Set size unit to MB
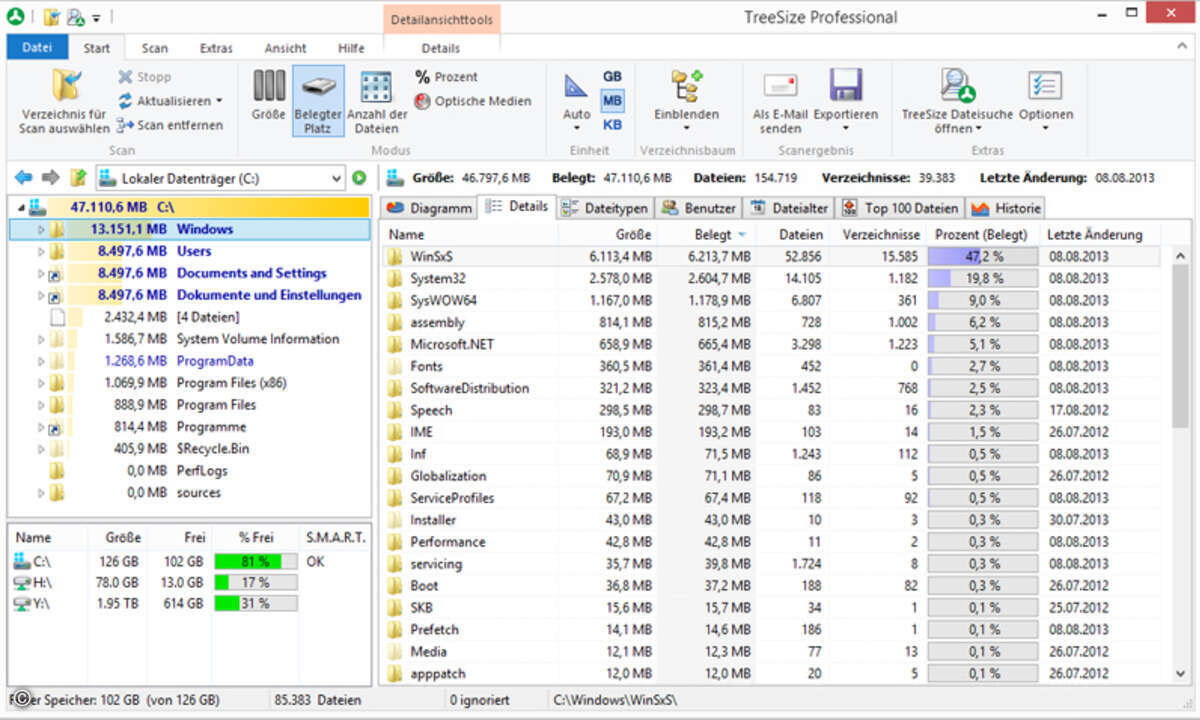 tap(612, 101)
